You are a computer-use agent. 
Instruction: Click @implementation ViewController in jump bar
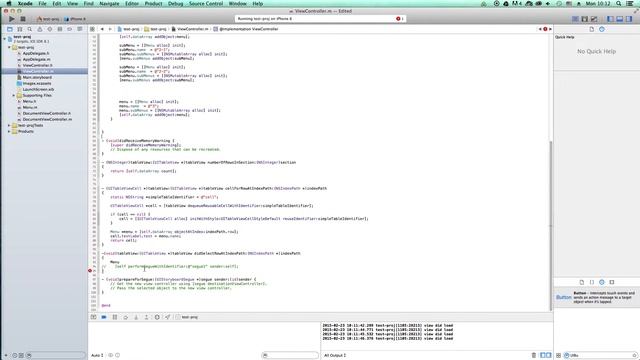pyautogui.click(x=249, y=29)
